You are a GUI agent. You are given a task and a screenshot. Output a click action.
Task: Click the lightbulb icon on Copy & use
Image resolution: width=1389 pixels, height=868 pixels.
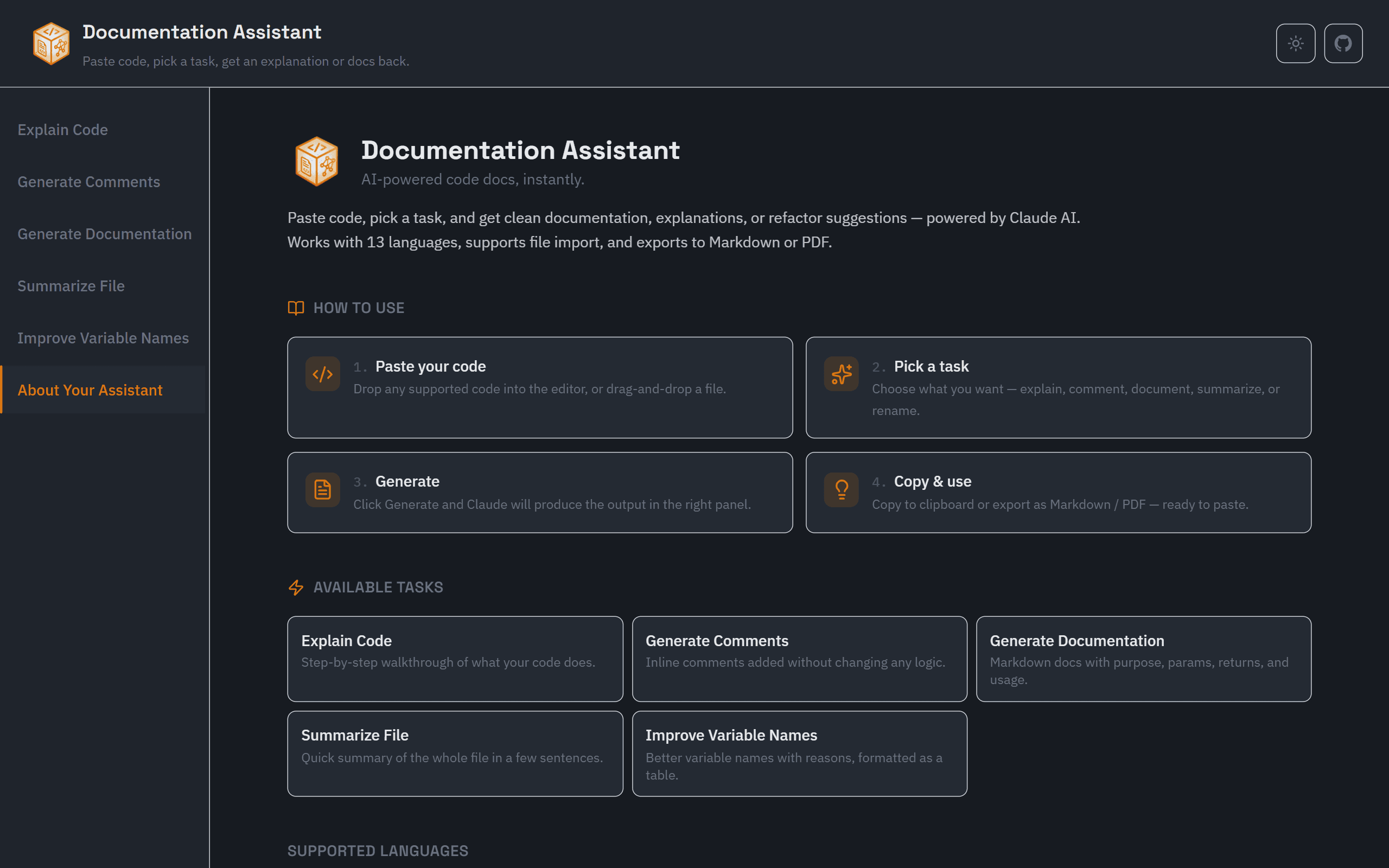[x=842, y=490]
